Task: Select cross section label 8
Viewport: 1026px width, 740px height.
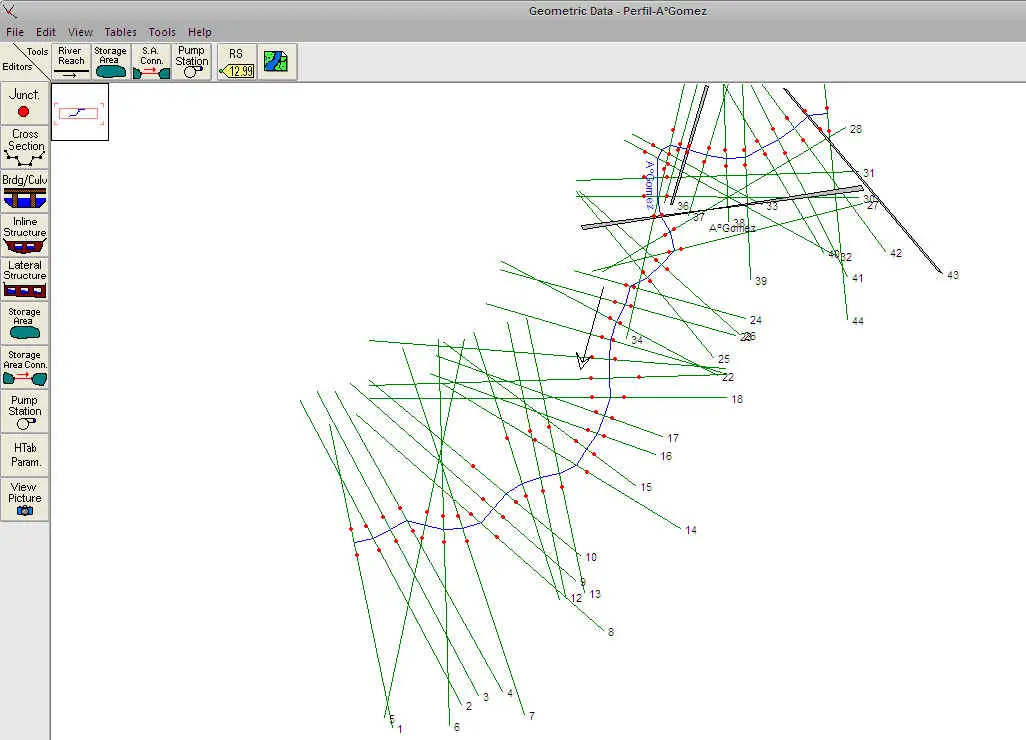Action: (610, 632)
